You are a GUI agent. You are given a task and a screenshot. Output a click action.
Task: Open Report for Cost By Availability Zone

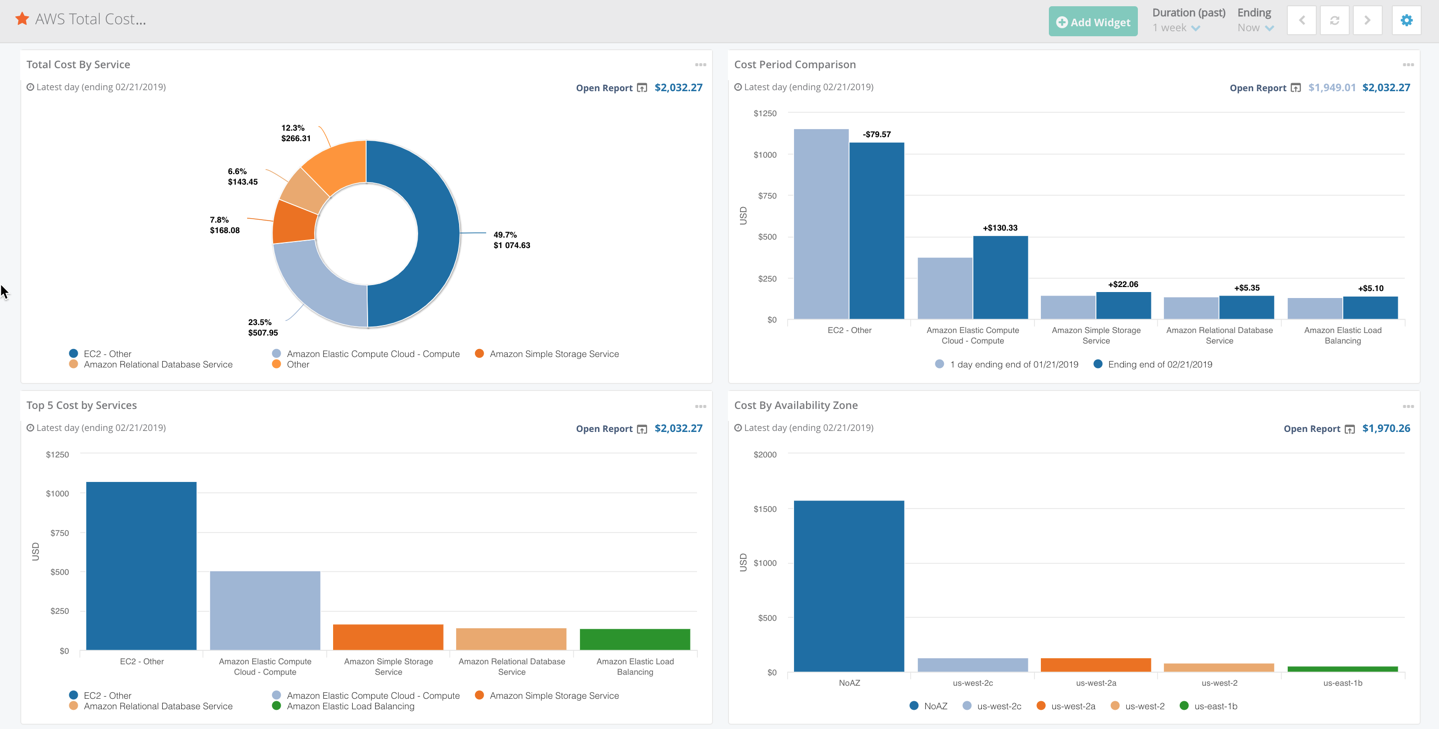tap(1319, 429)
